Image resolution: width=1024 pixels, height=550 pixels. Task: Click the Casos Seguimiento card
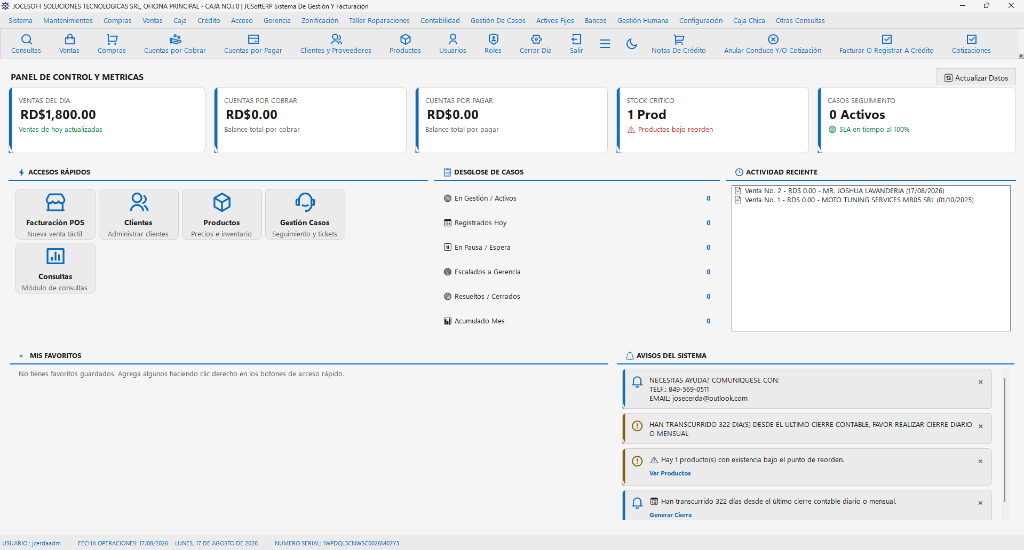(917, 120)
